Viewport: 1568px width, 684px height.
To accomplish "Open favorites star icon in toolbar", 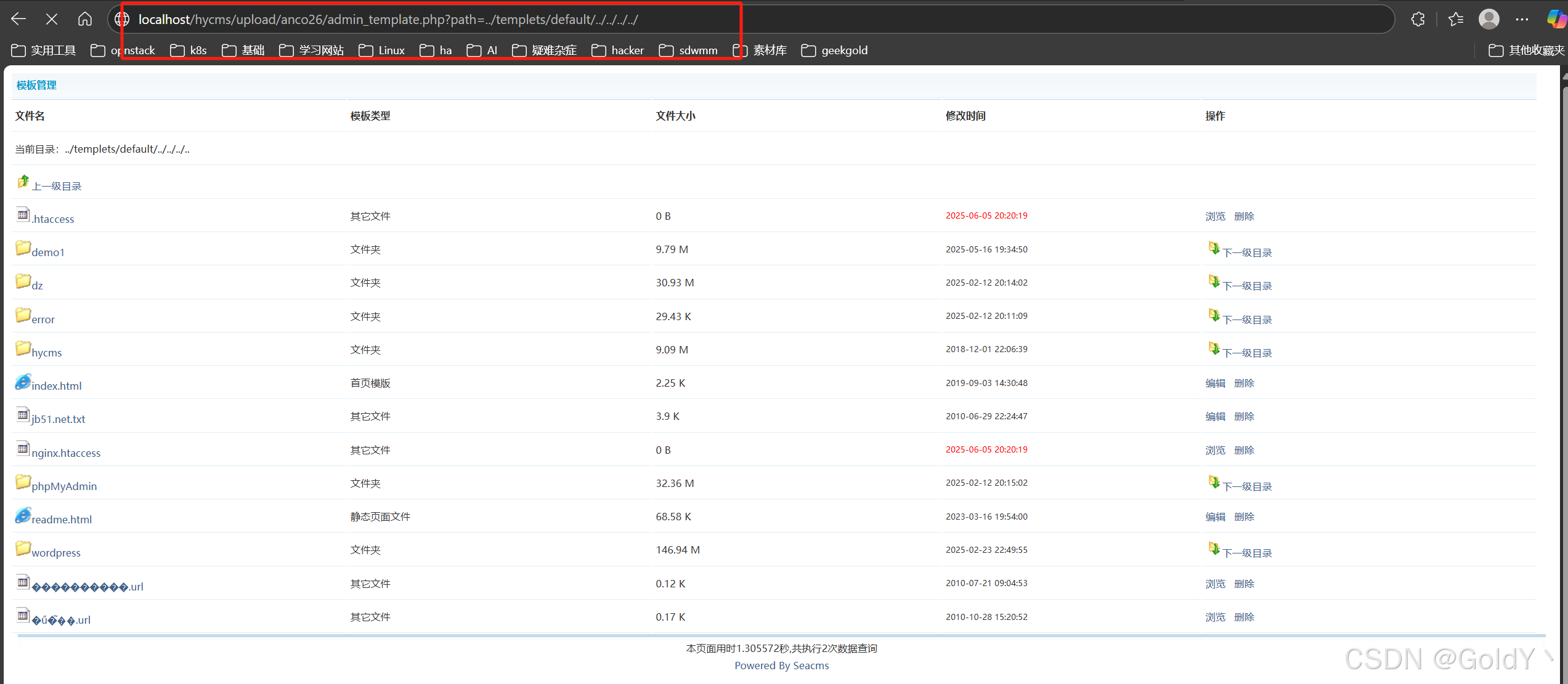I will 1456,19.
